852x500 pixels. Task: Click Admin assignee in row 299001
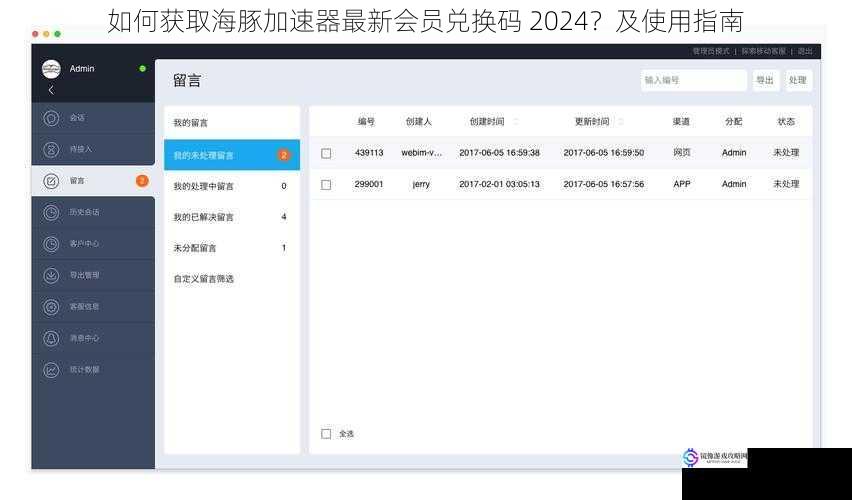pos(734,184)
